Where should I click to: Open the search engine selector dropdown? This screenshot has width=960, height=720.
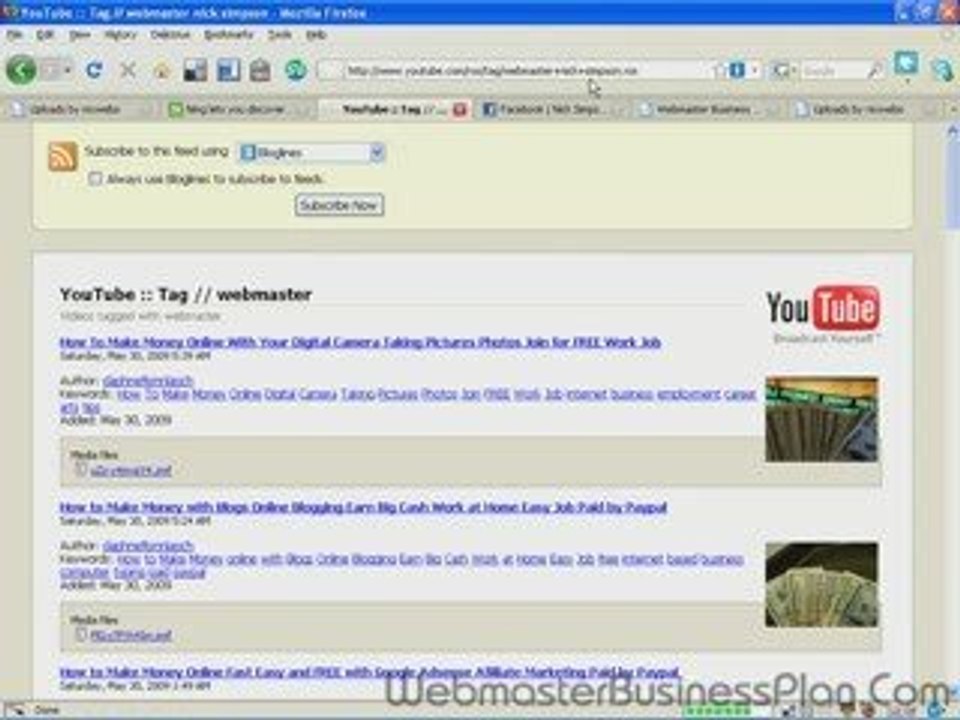tap(783, 71)
